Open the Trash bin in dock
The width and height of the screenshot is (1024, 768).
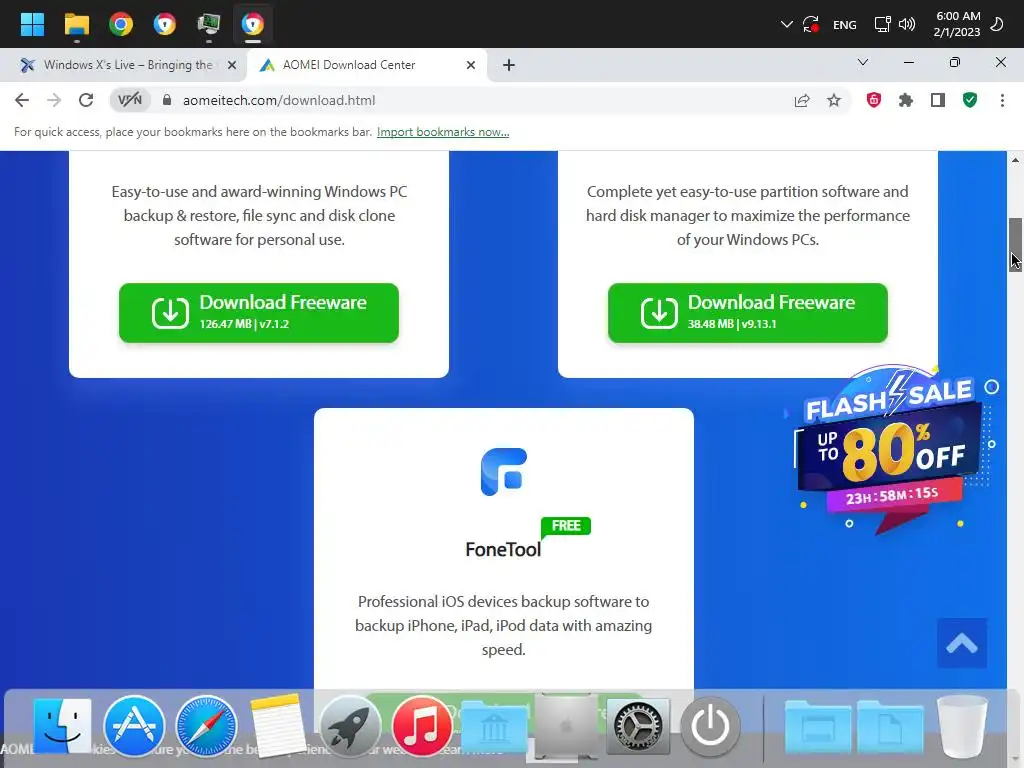[x=962, y=726]
